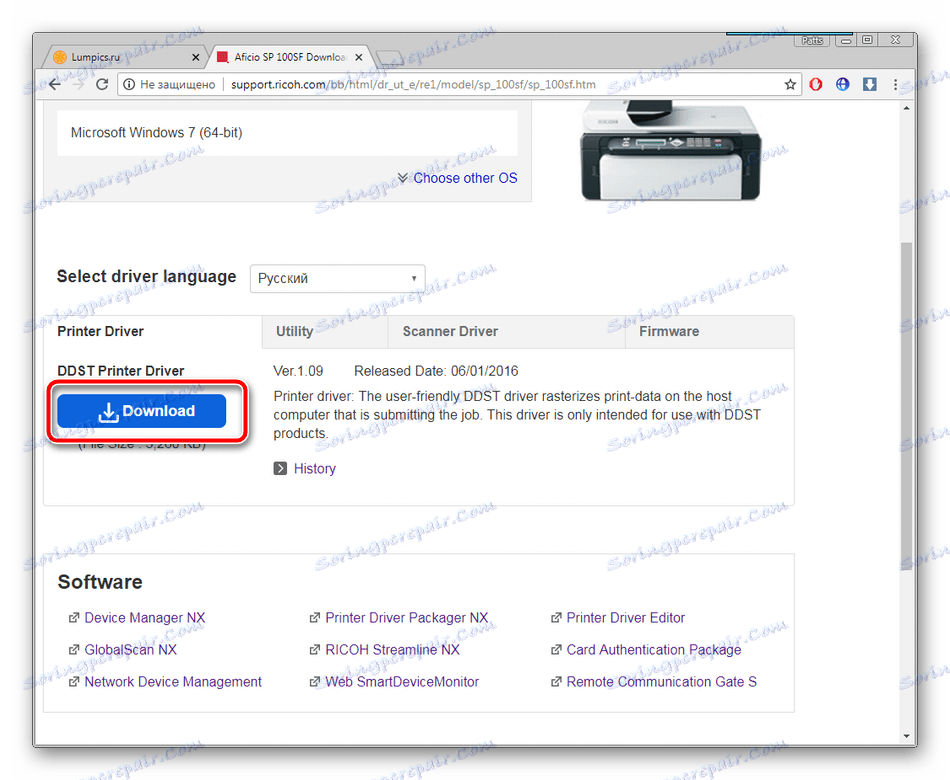Click the Released Date 06/01/2016 text
Screen dimensions: 950x780
436,371
